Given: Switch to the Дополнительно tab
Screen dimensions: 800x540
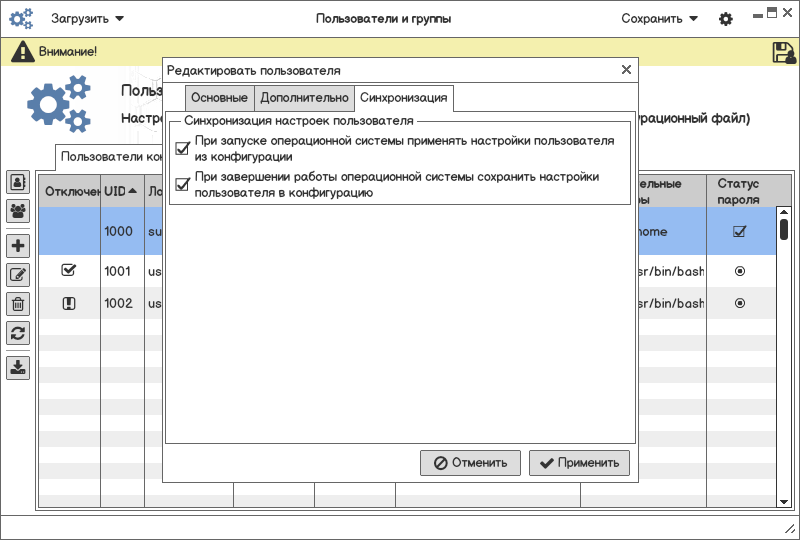Looking at the screenshot, I should tap(304, 97).
